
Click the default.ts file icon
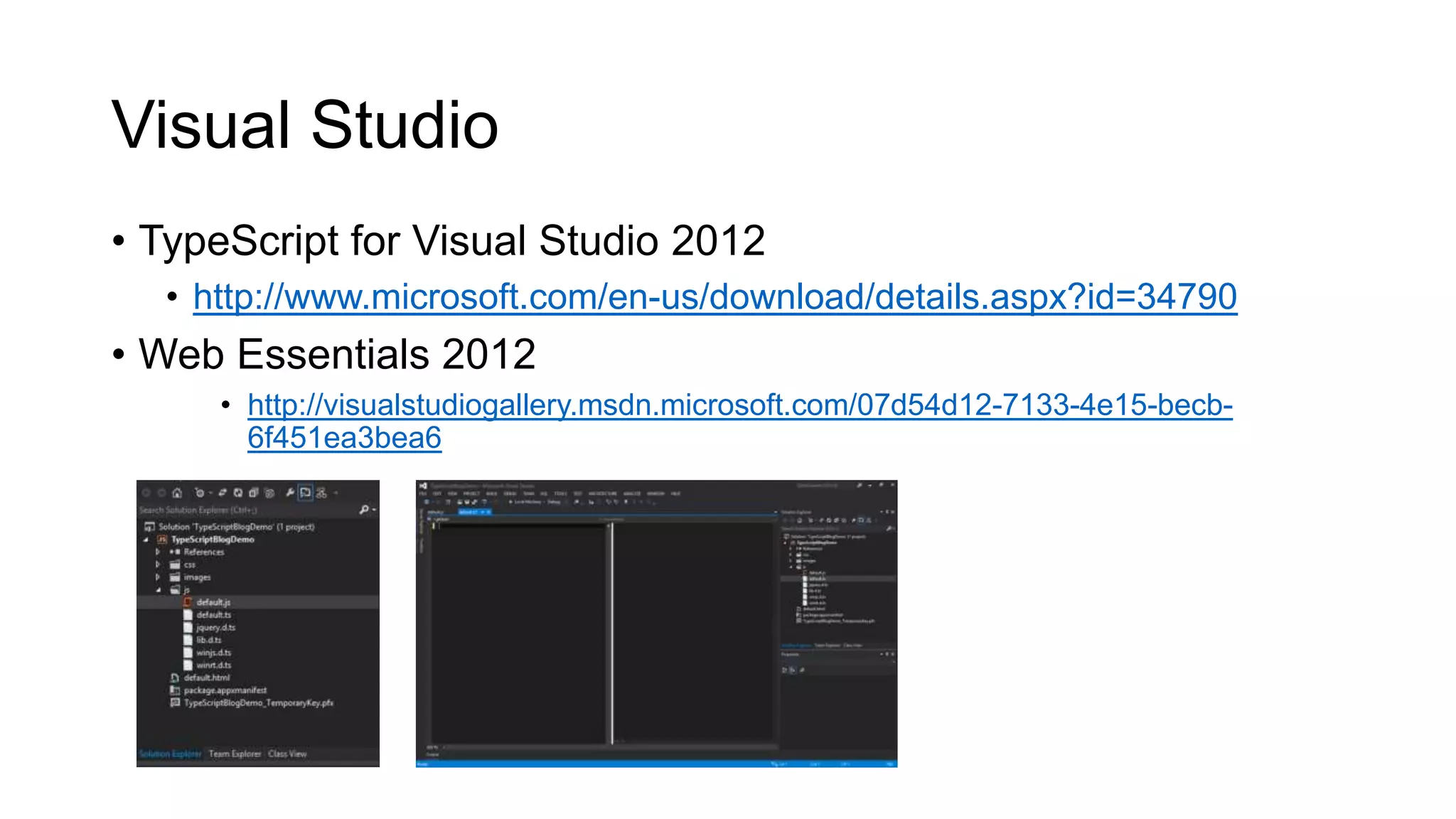188,615
